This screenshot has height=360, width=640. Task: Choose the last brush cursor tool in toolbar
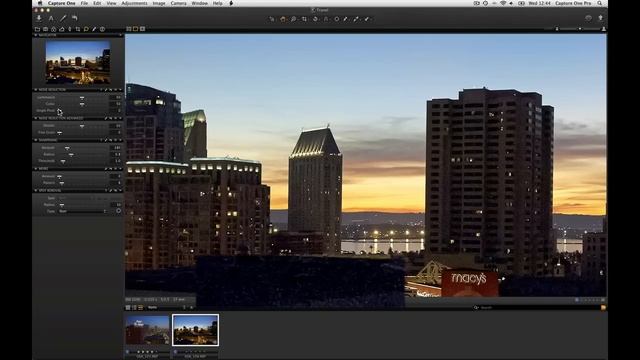point(367,19)
